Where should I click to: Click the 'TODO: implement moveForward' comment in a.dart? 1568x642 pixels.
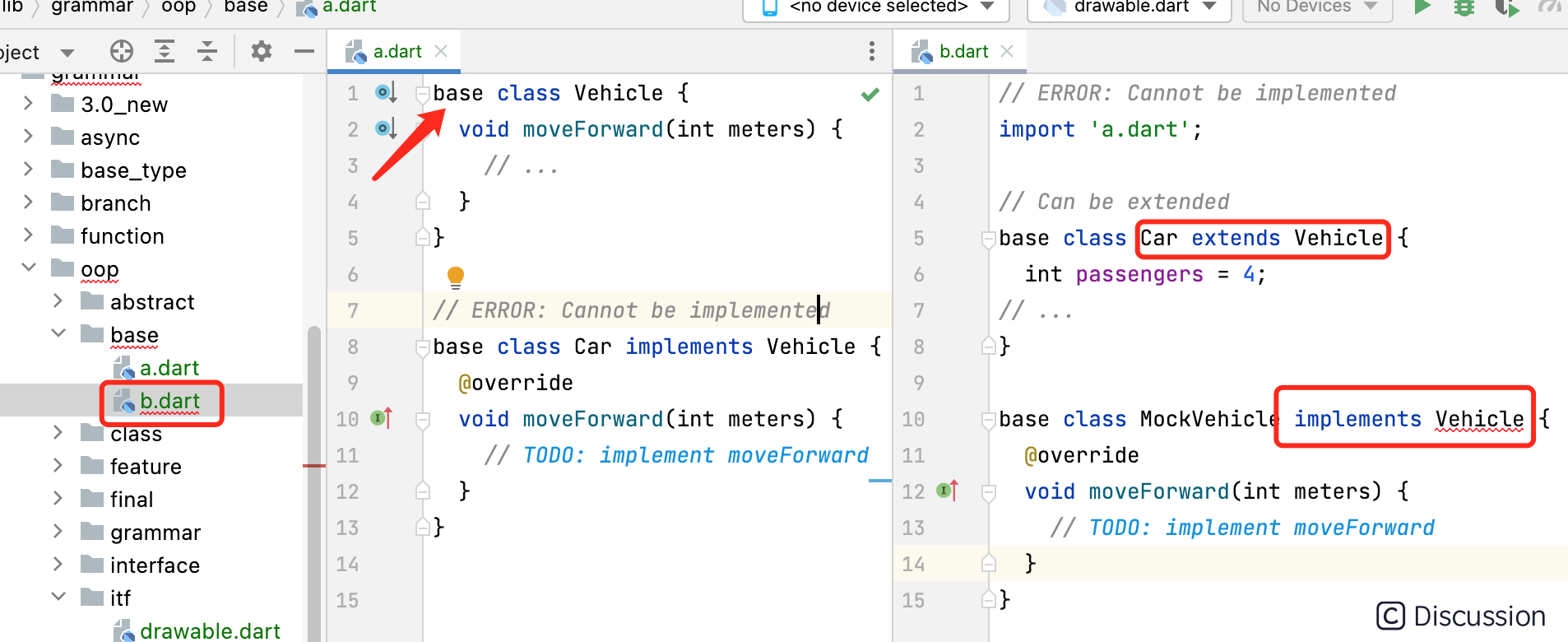tap(696, 455)
